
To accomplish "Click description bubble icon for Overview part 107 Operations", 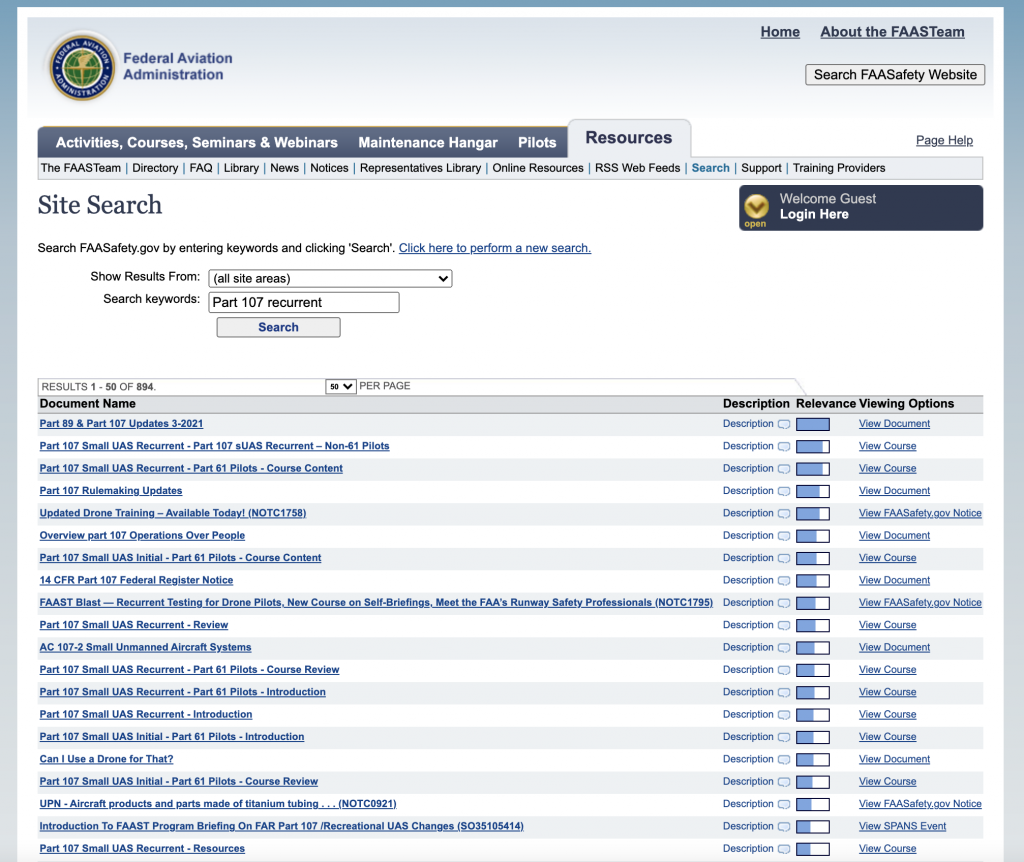I will pos(784,536).
